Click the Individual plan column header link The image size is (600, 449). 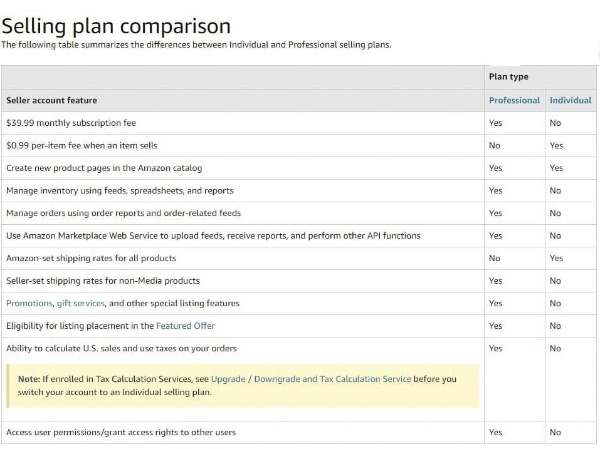570,100
